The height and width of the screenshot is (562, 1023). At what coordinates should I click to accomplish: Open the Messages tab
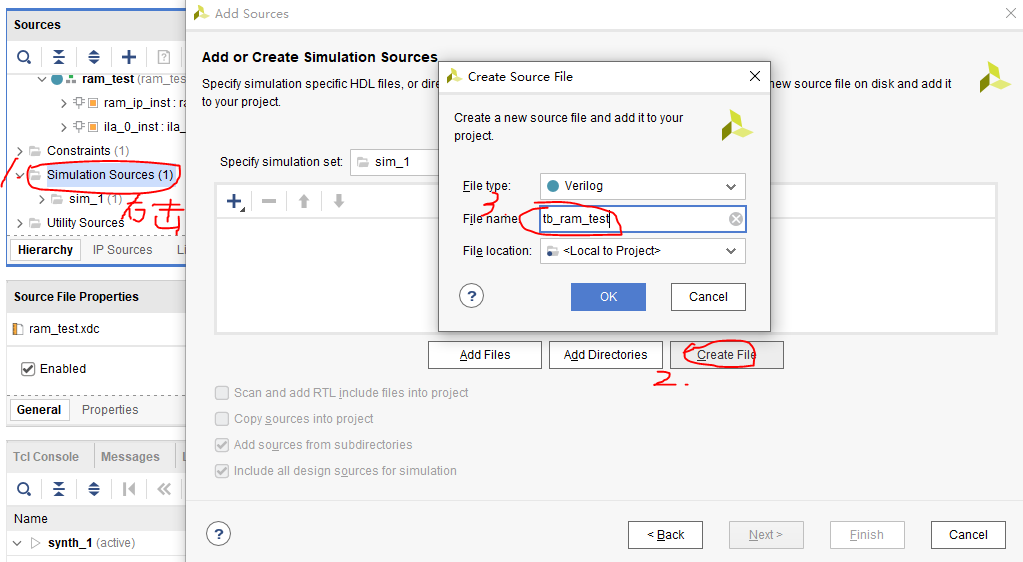point(130,457)
